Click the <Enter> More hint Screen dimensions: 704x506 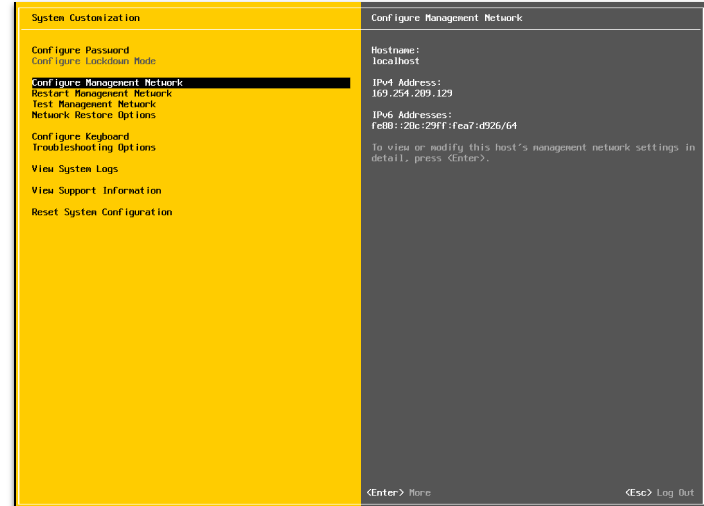[399, 493]
